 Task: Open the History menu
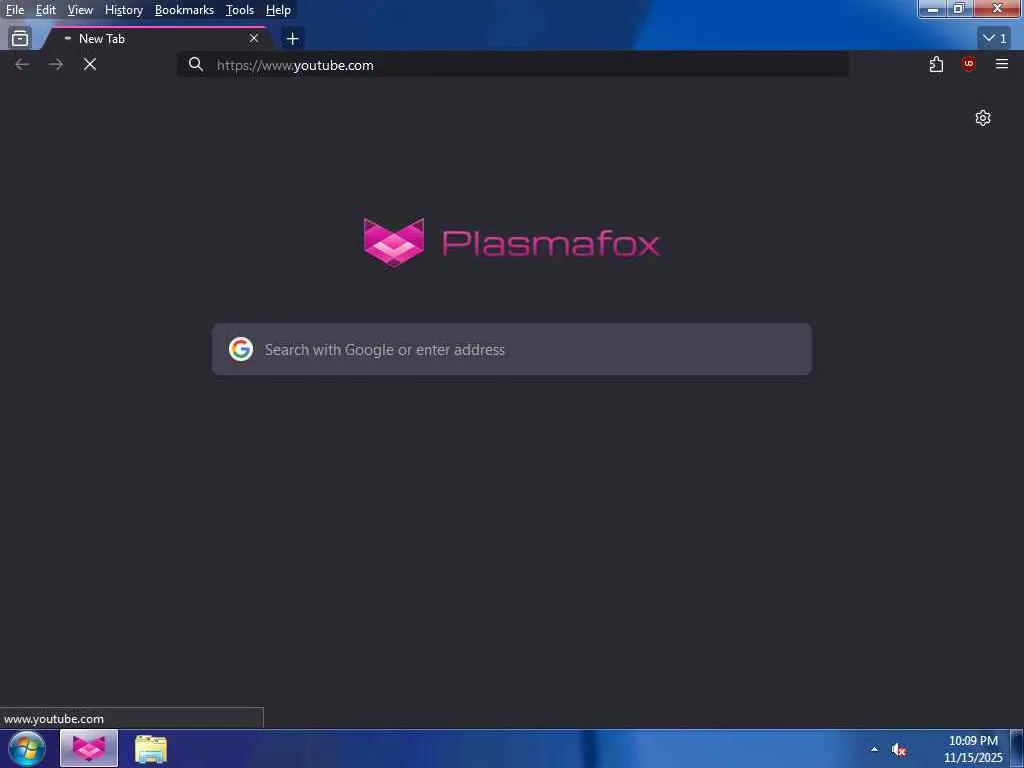123,10
